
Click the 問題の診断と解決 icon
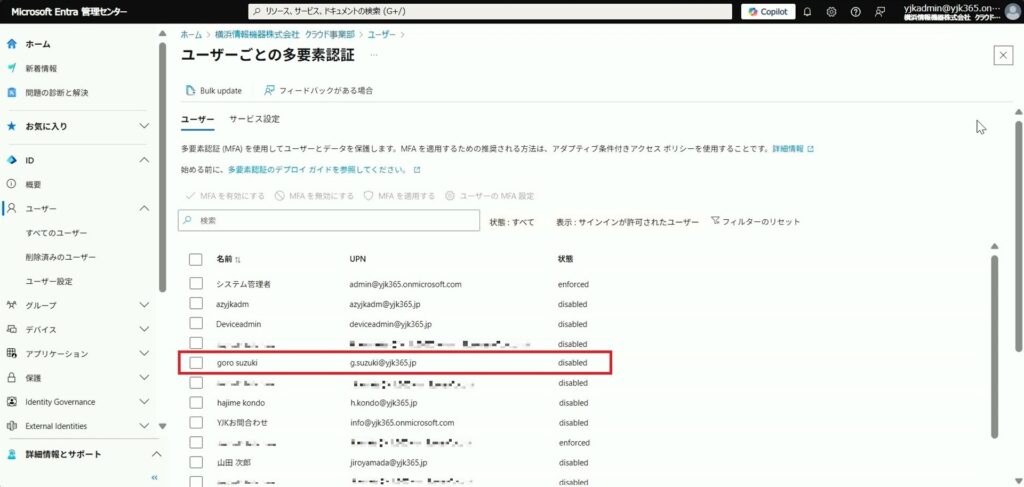click(x=11, y=93)
